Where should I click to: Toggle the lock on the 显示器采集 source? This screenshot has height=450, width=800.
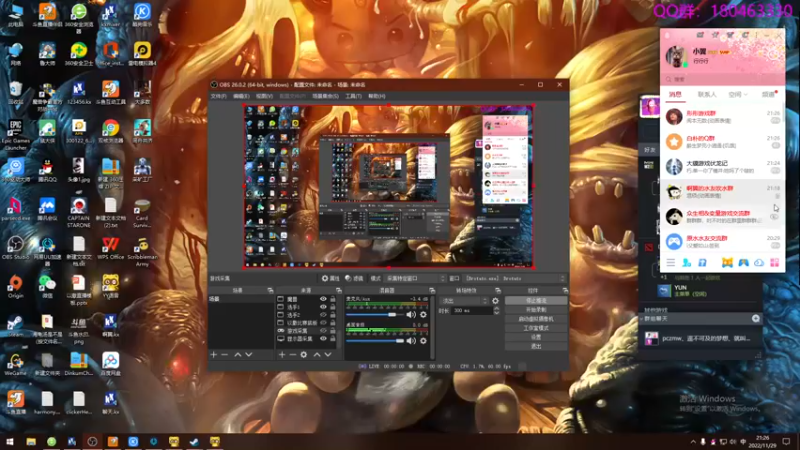pos(333,339)
